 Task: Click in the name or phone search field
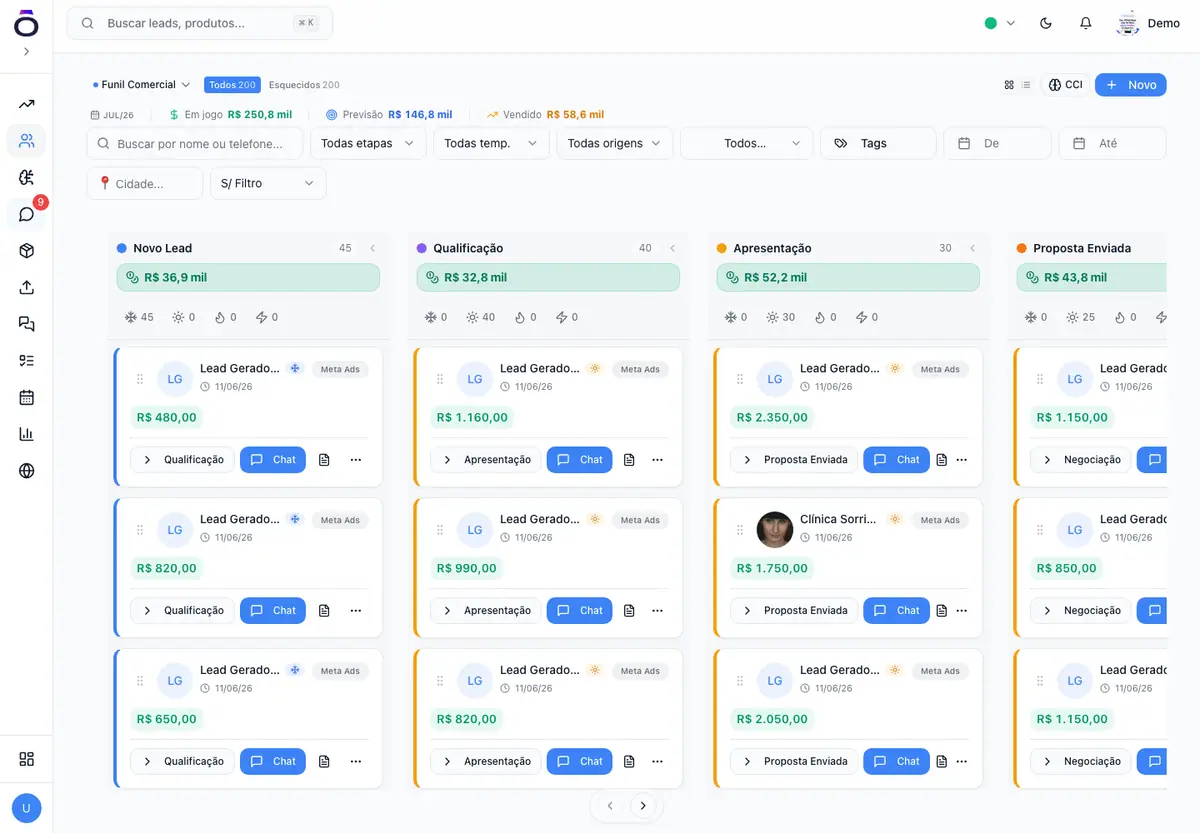195,143
